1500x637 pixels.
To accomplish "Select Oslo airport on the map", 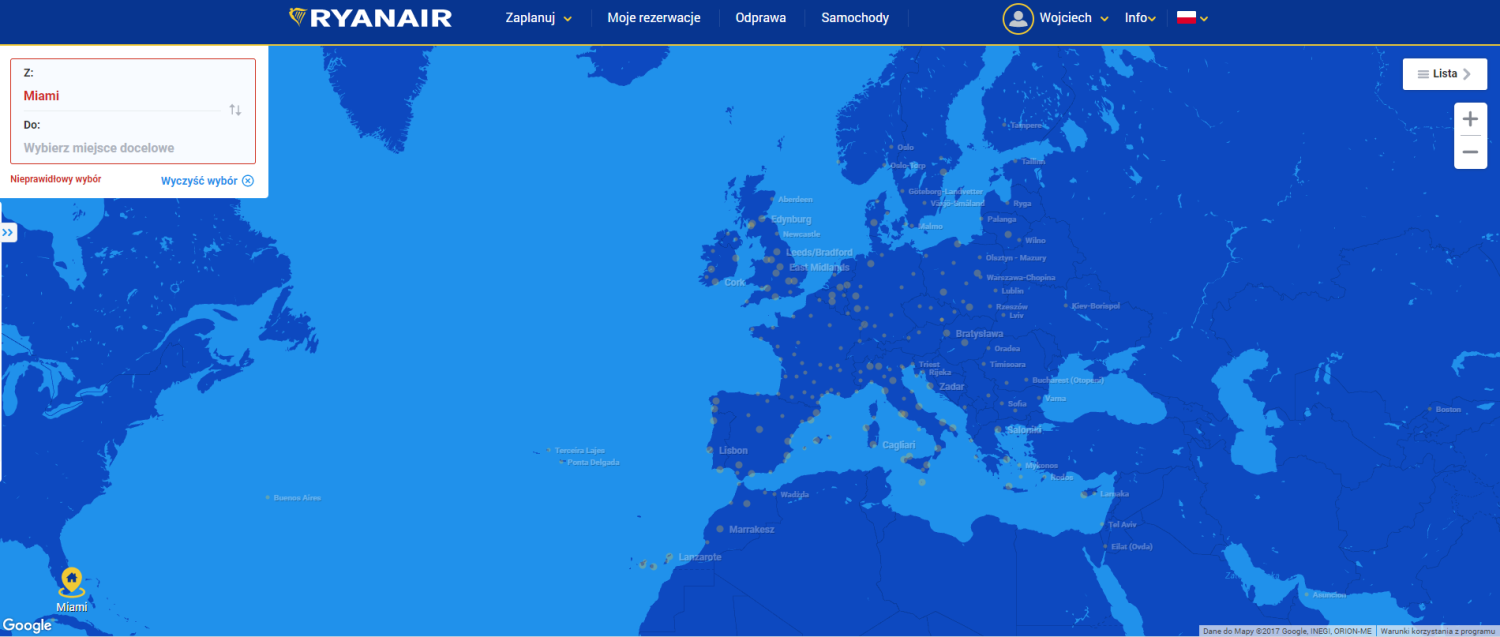I will coord(906,147).
